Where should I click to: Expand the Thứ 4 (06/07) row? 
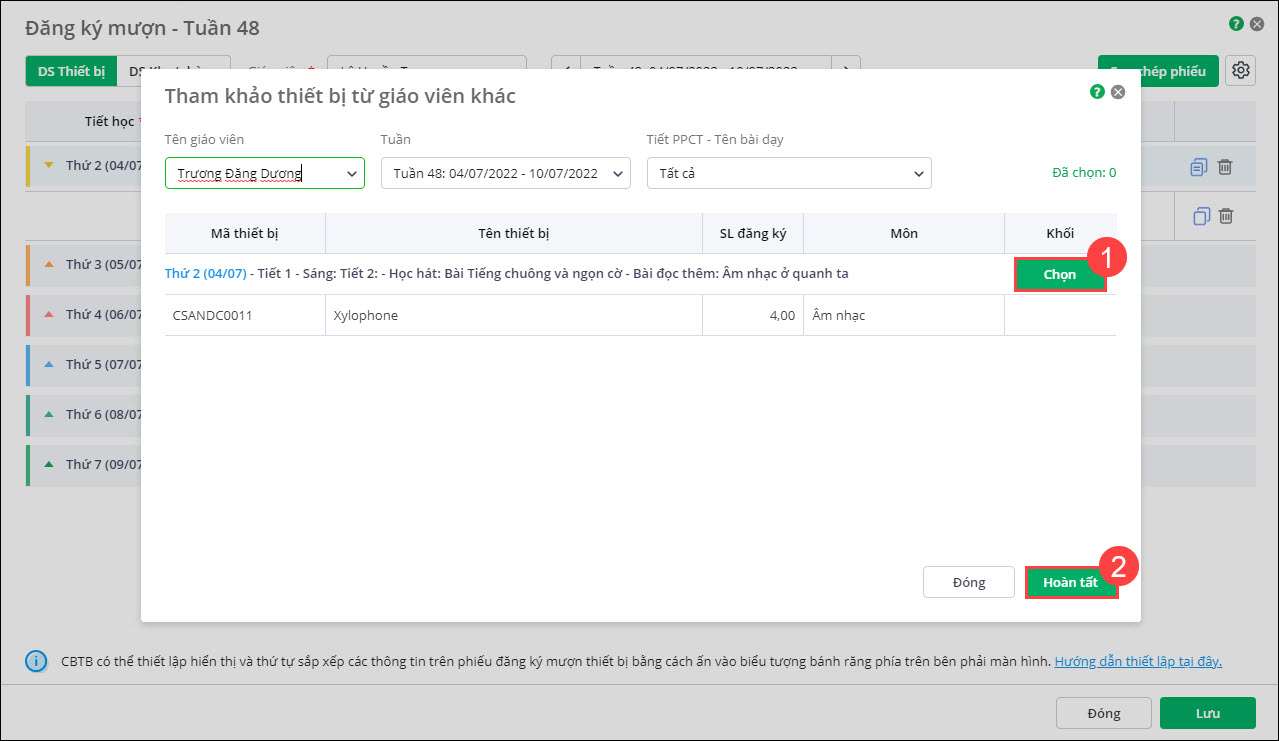[x=48, y=314]
